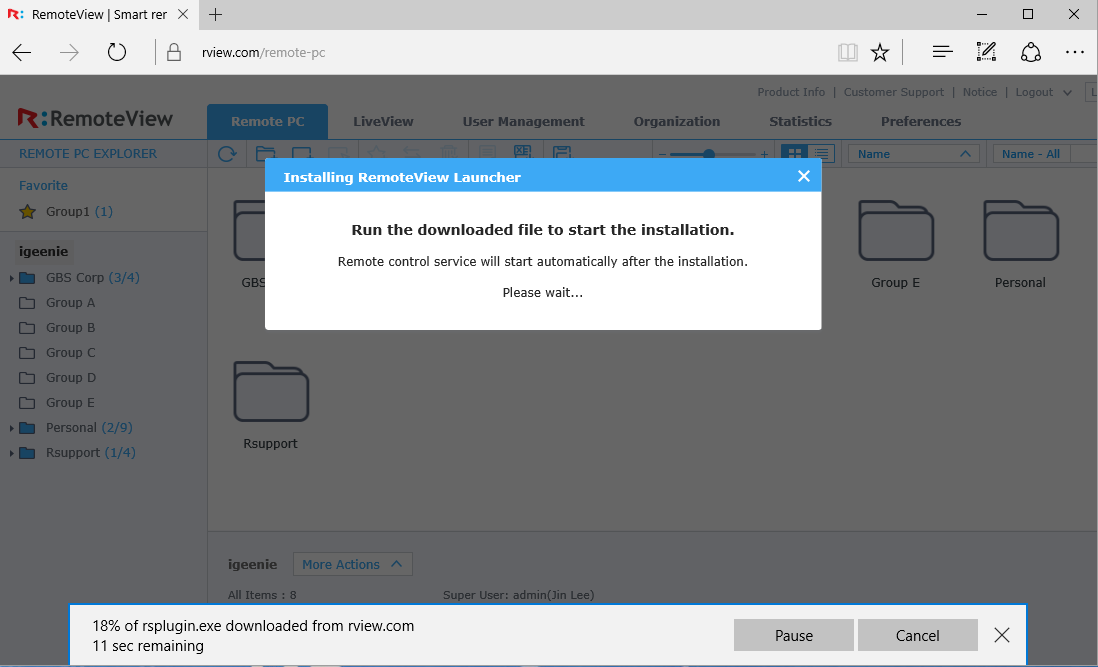This screenshot has width=1098, height=667.
Task: Select Personal (2/9) in tree
Action: (x=89, y=428)
